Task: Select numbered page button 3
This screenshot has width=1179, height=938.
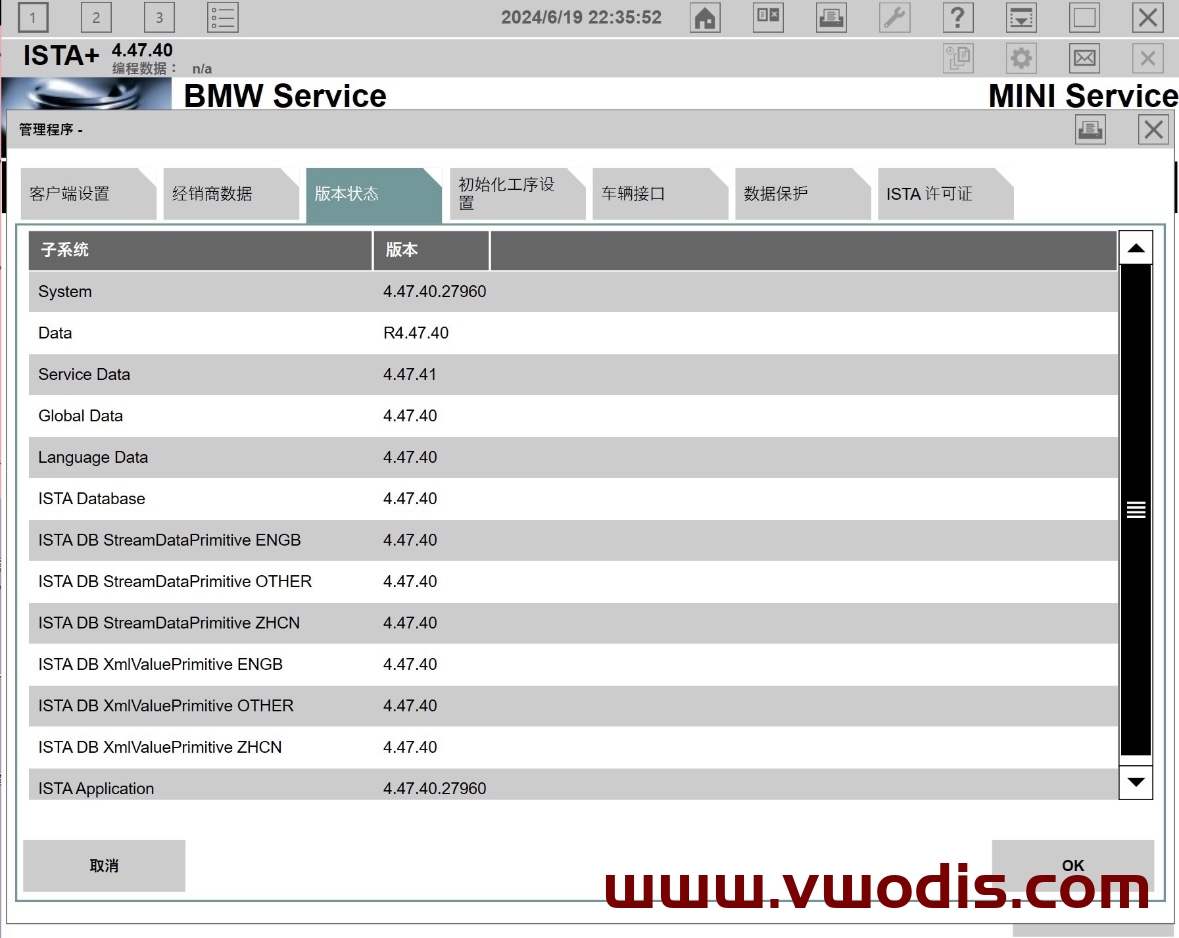Action: point(159,17)
